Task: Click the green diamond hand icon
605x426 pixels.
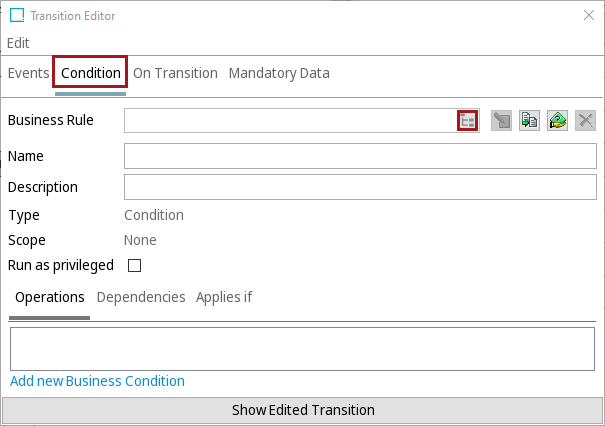Action: point(557,121)
